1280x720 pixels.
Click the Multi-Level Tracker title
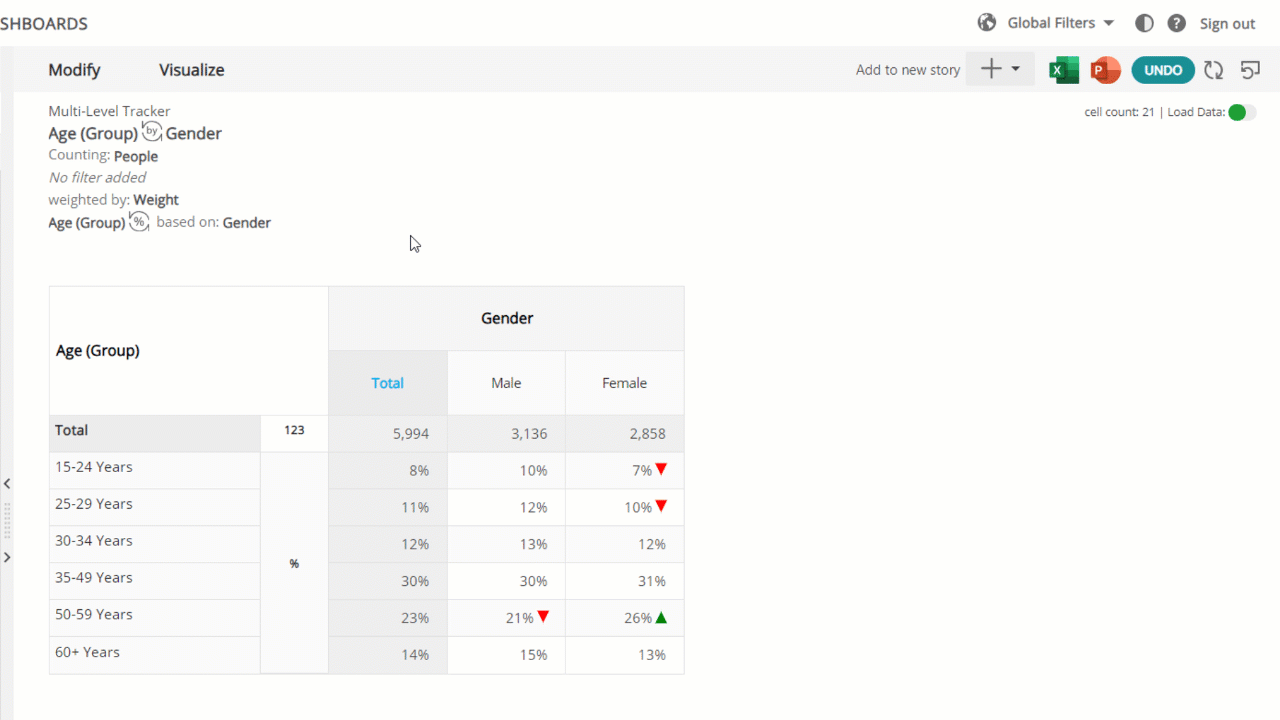click(x=109, y=111)
